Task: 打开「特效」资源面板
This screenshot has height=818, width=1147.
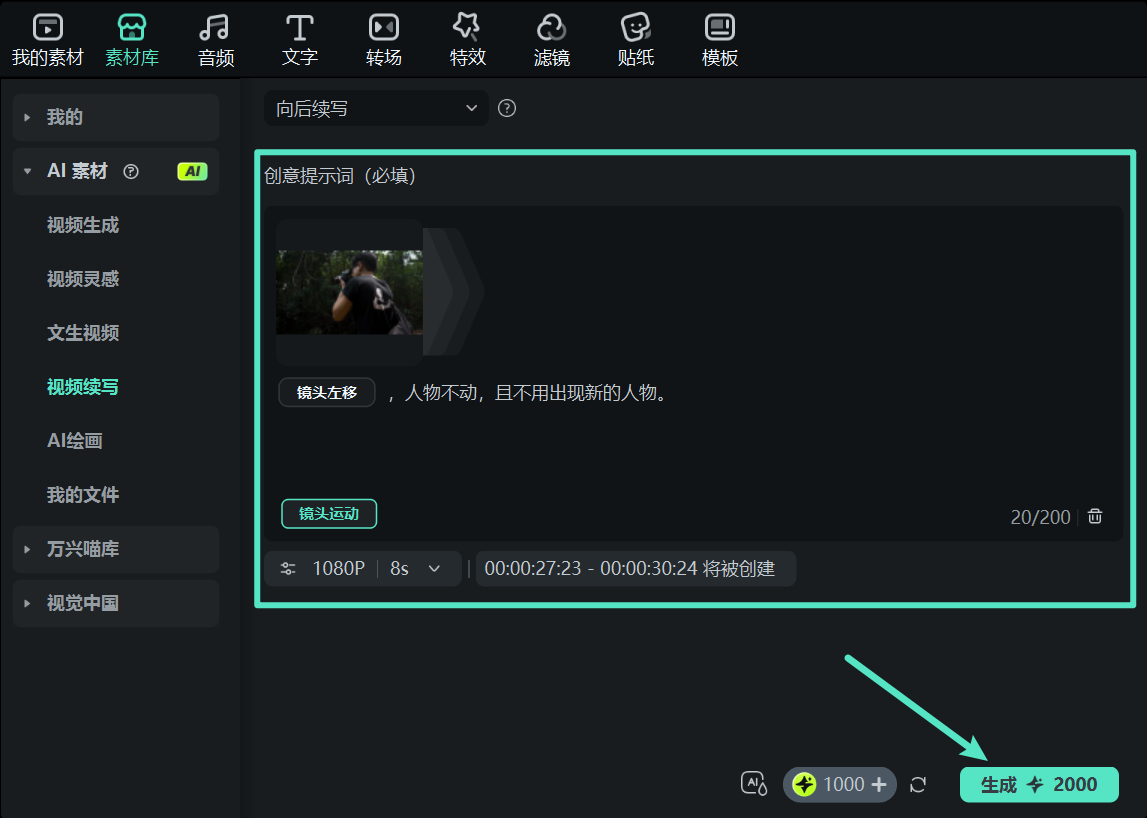Action: 467,38
